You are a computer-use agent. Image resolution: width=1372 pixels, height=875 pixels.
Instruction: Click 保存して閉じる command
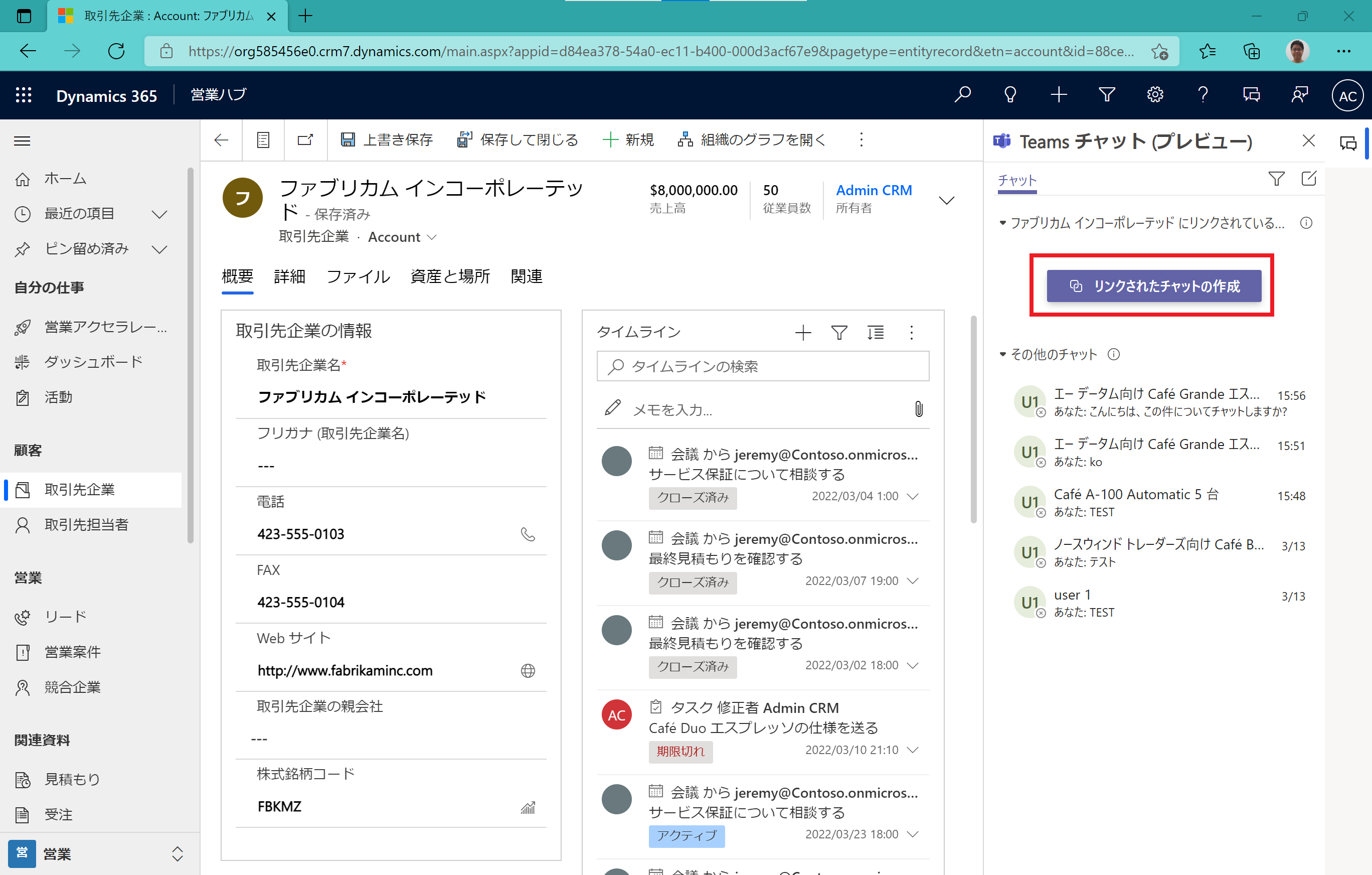click(518, 139)
